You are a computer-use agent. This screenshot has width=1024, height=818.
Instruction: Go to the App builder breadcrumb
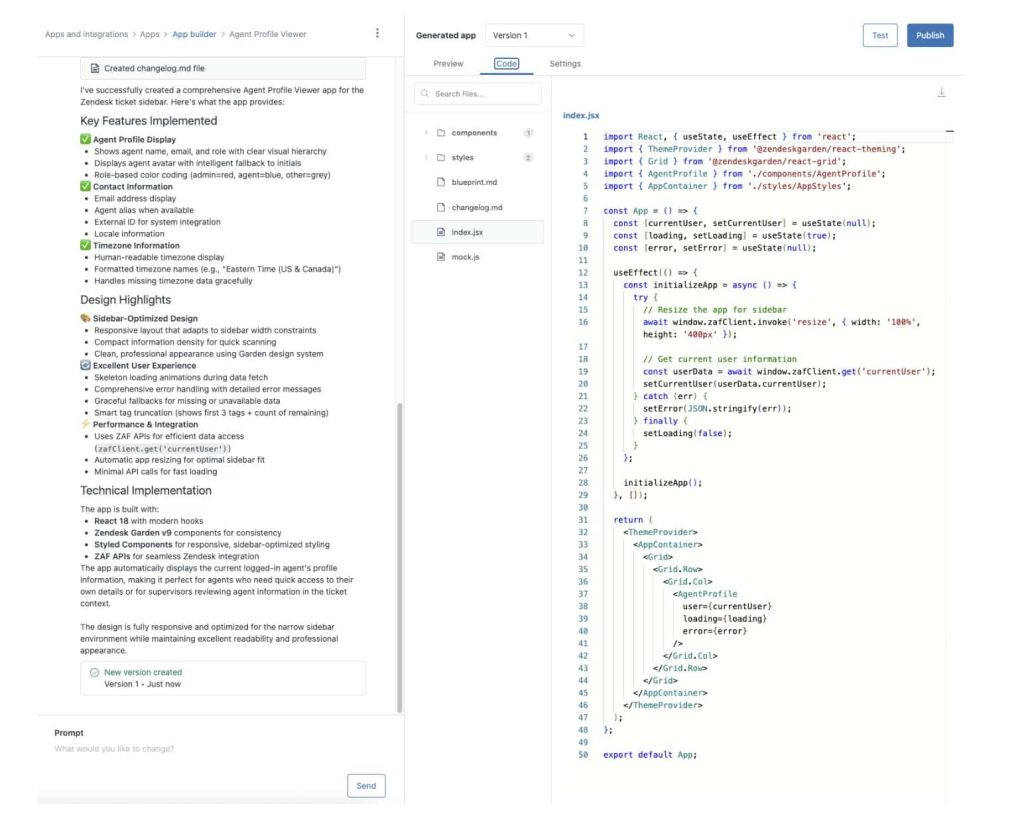[x=194, y=34]
